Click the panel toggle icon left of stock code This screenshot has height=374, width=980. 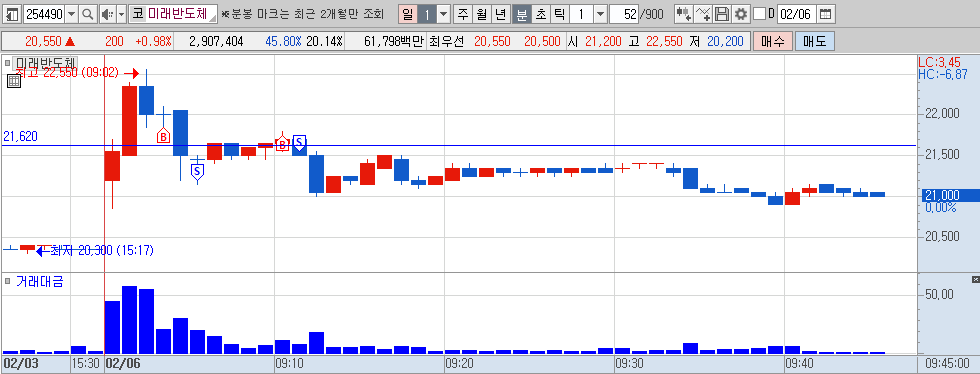pyautogui.click(x=12, y=14)
